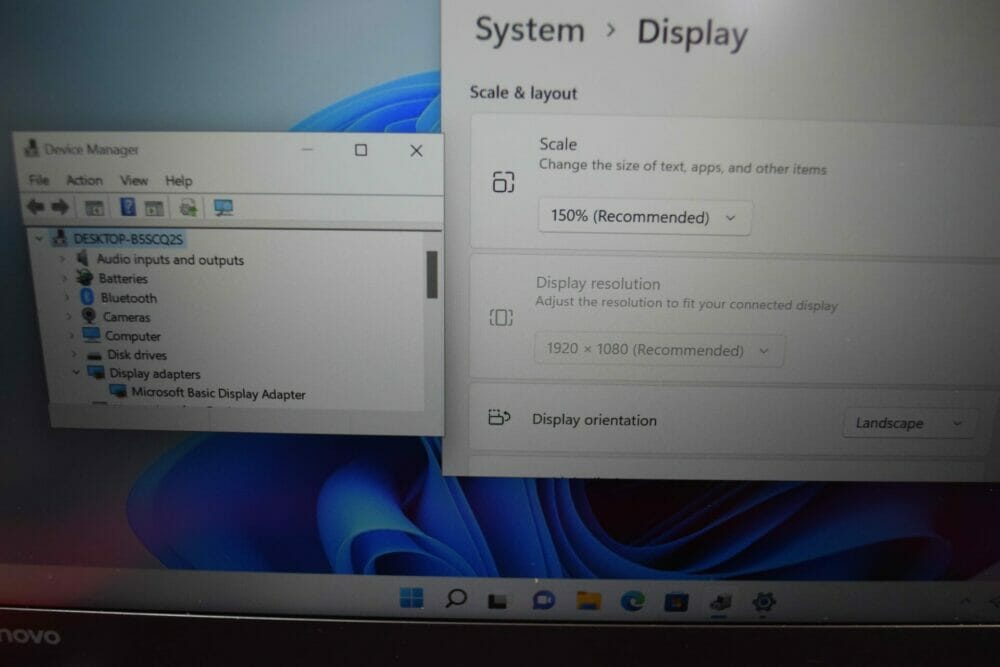Click the Scale setting label
The height and width of the screenshot is (667, 1000).
[x=558, y=144]
